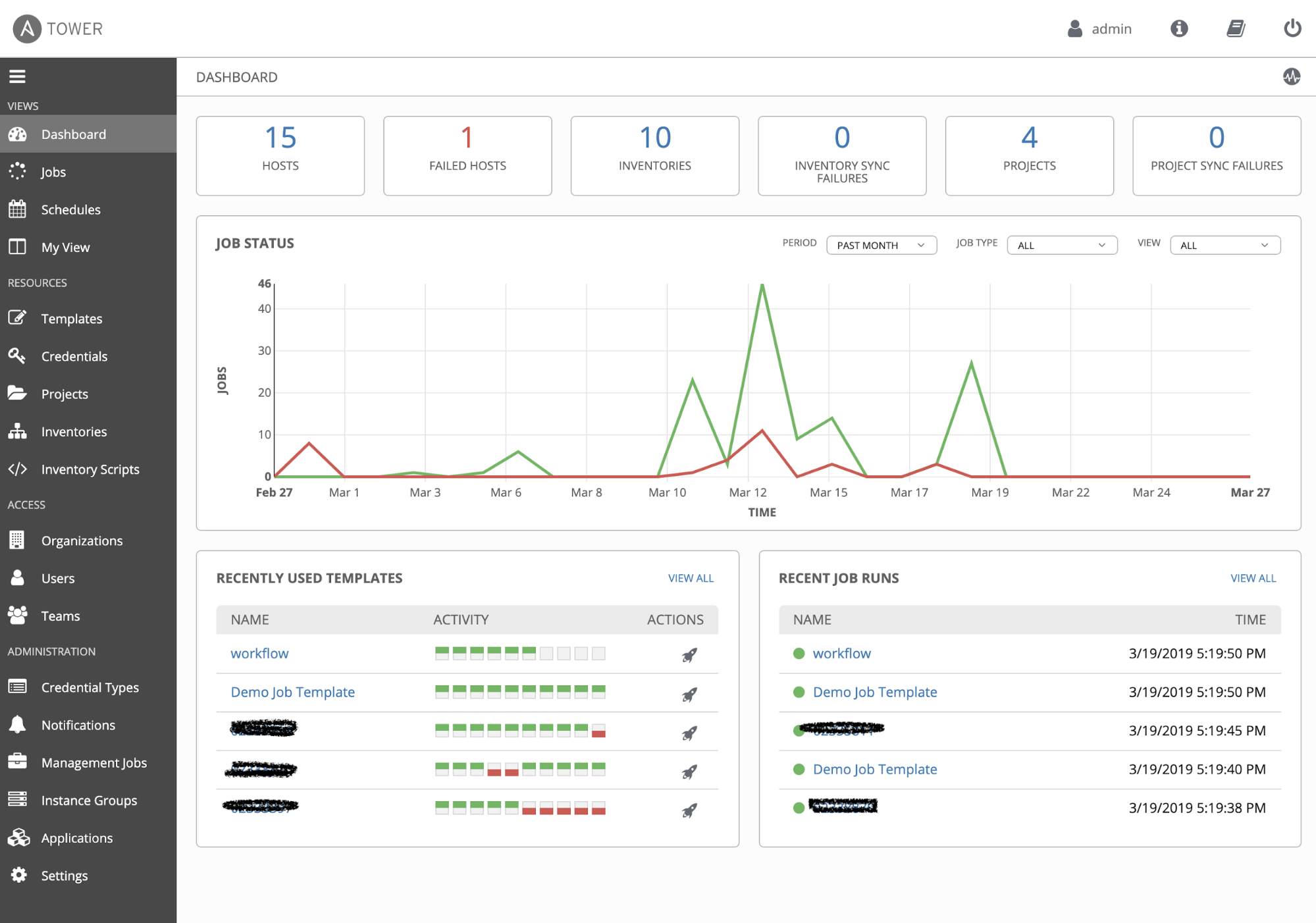
Task: Open Templates from the sidebar
Action: (x=71, y=319)
